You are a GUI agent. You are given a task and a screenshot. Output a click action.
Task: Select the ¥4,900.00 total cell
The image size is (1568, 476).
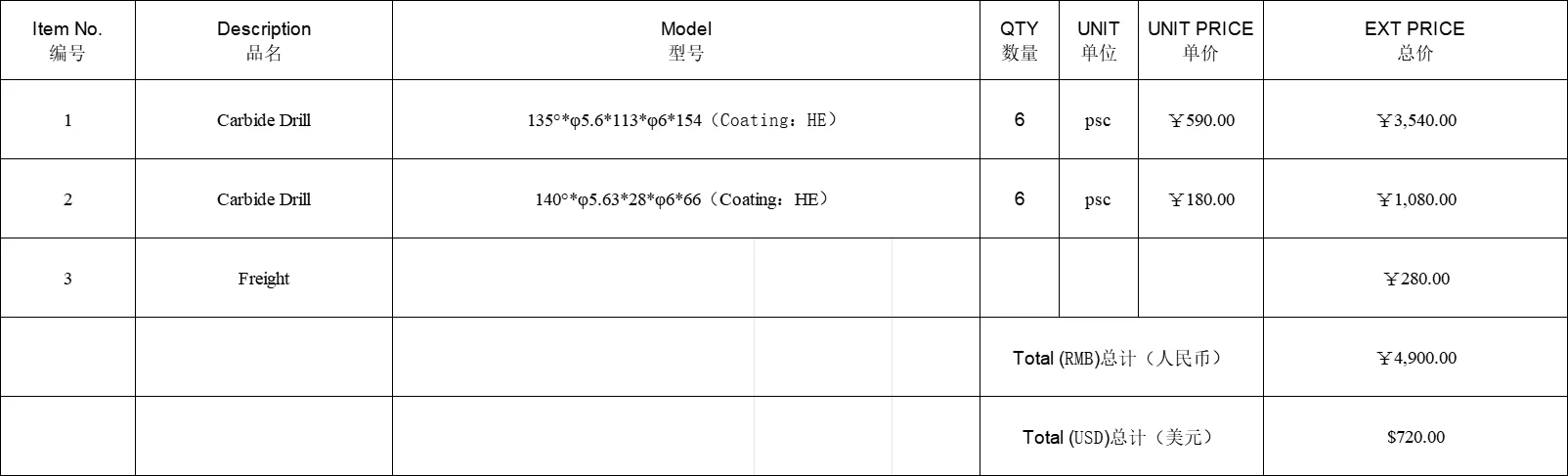click(x=1416, y=357)
